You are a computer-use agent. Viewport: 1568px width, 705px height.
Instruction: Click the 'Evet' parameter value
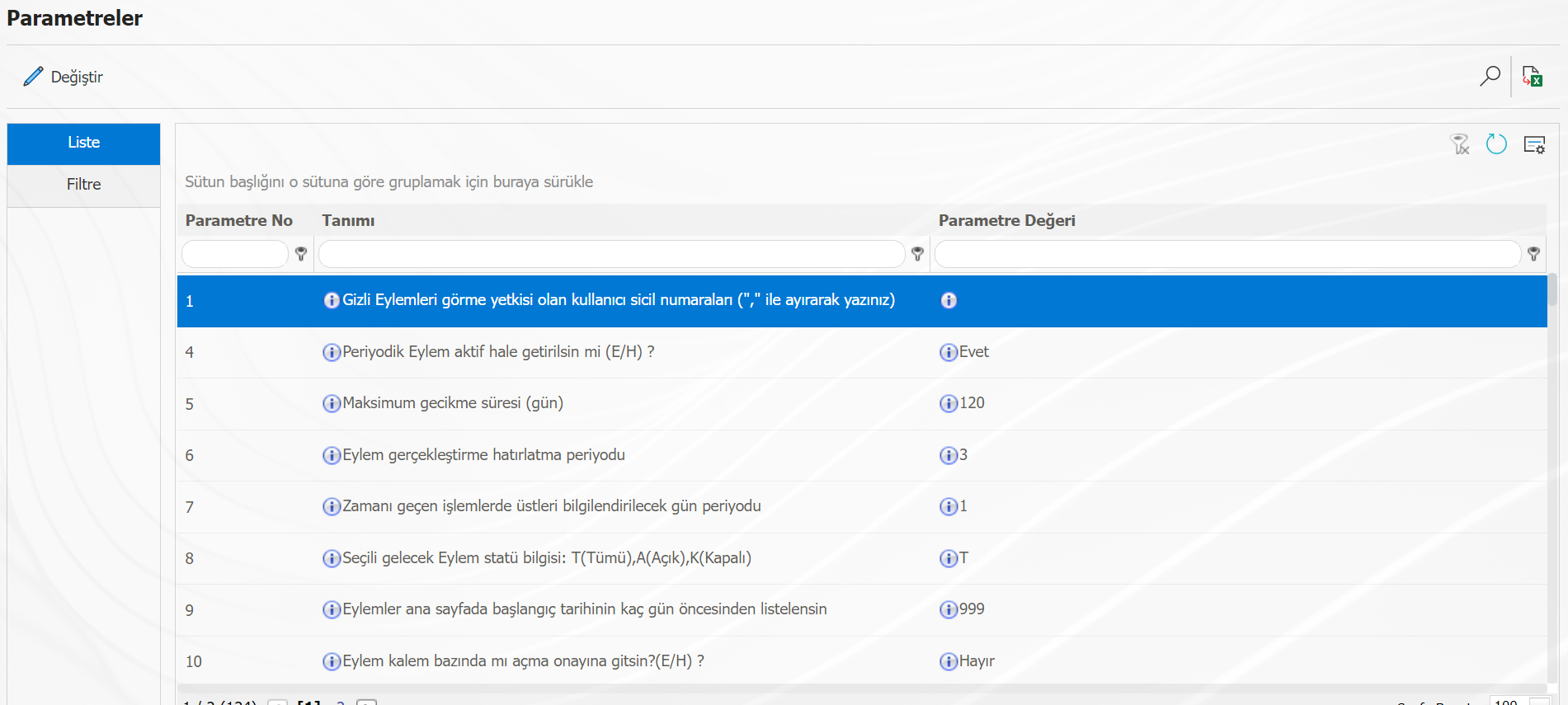(974, 352)
